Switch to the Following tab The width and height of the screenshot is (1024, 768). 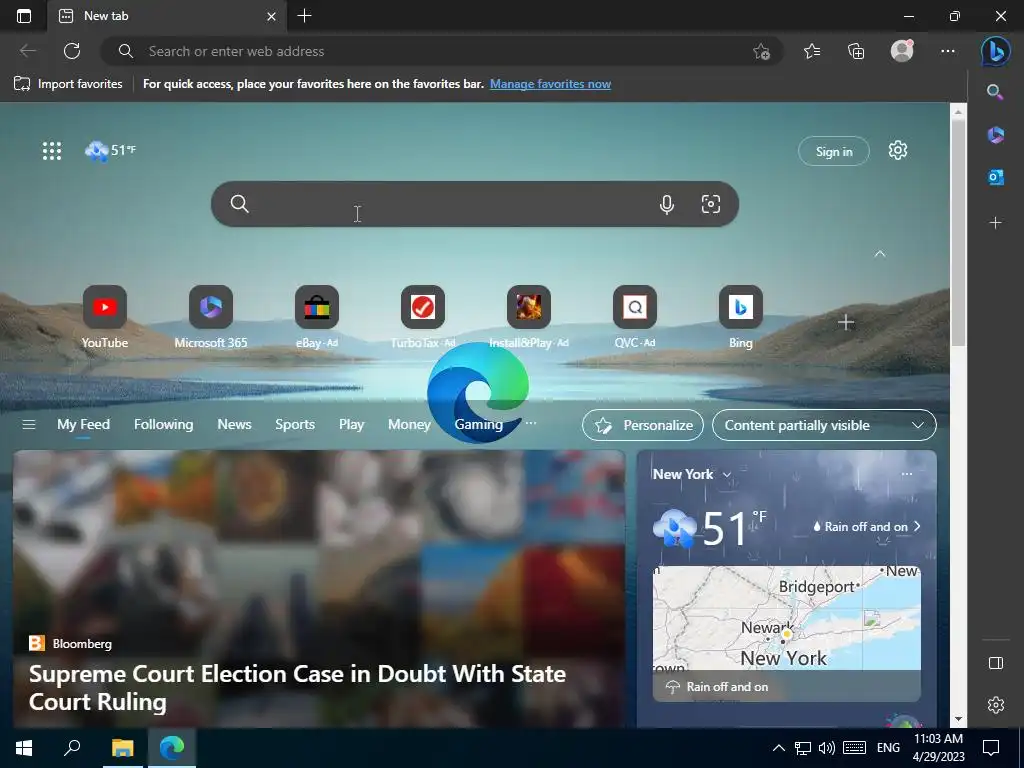(x=163, y=424)
